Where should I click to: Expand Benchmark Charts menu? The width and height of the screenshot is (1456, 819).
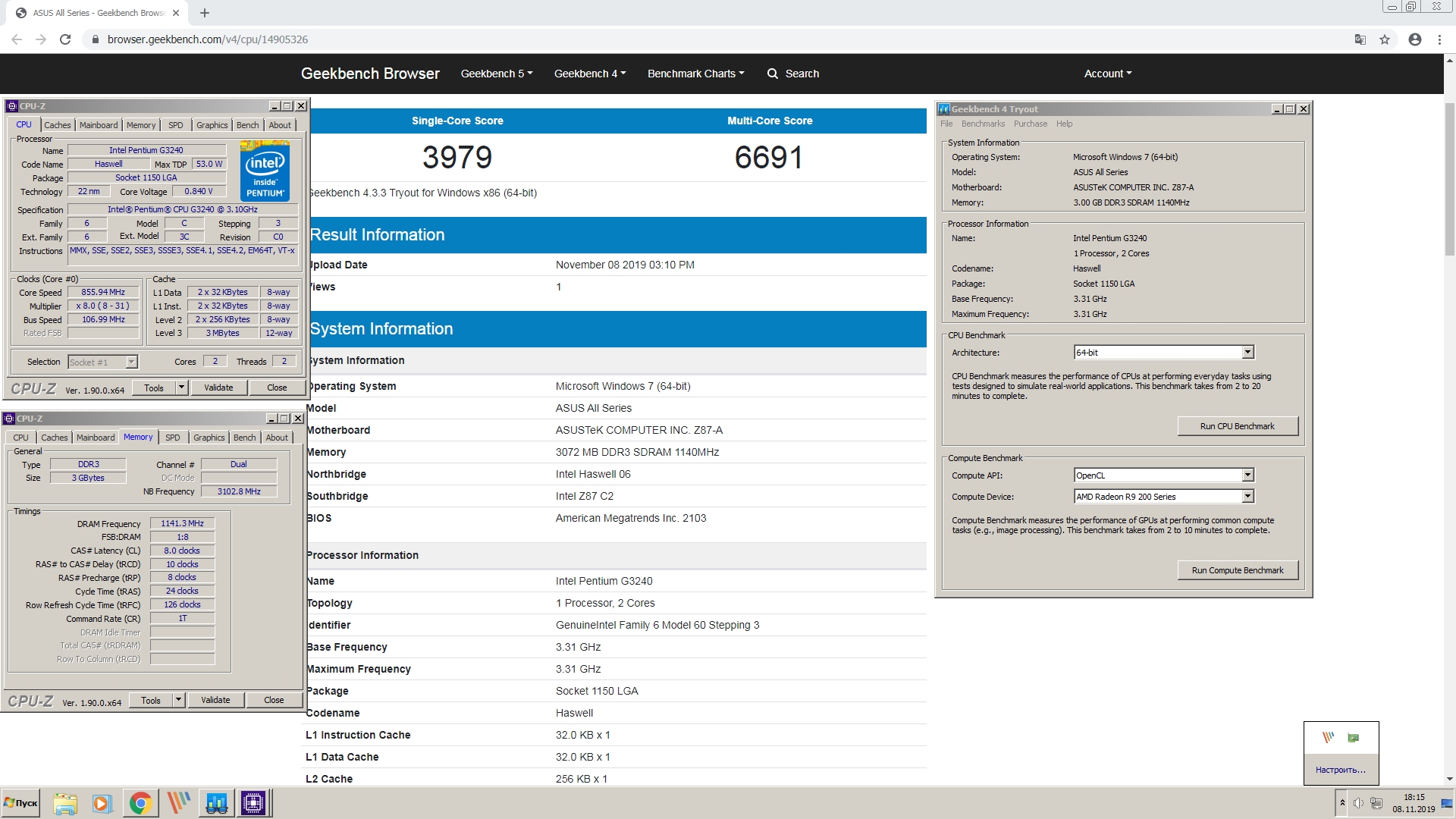tap(695, 74)
